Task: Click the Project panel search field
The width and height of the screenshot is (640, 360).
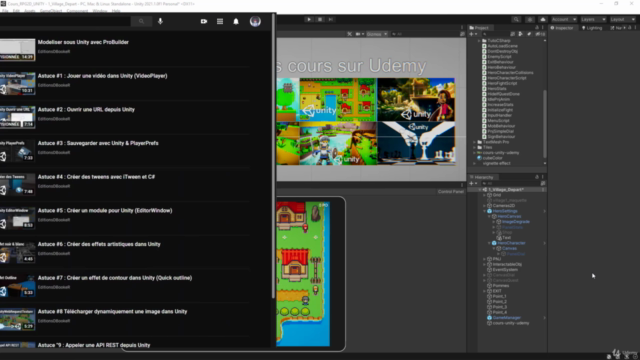Action: click(496, 34)
